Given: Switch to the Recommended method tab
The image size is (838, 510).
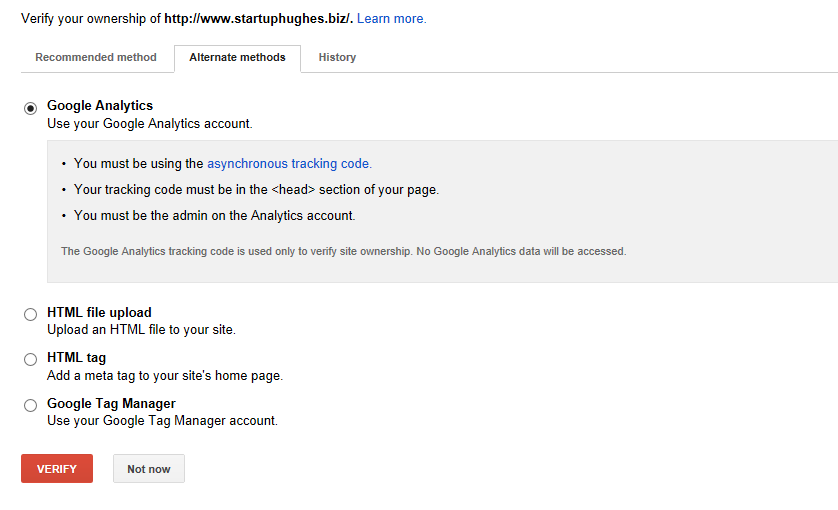Looking at the screenshot, I should click(x=96, y=57).
